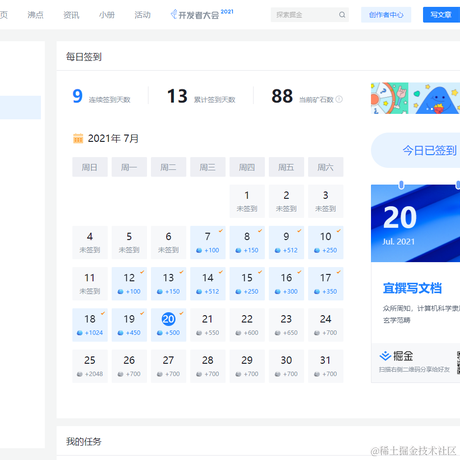Click the 我的任务 heading
The width and height of the screenshot is (460, 460).
point(84,441)
